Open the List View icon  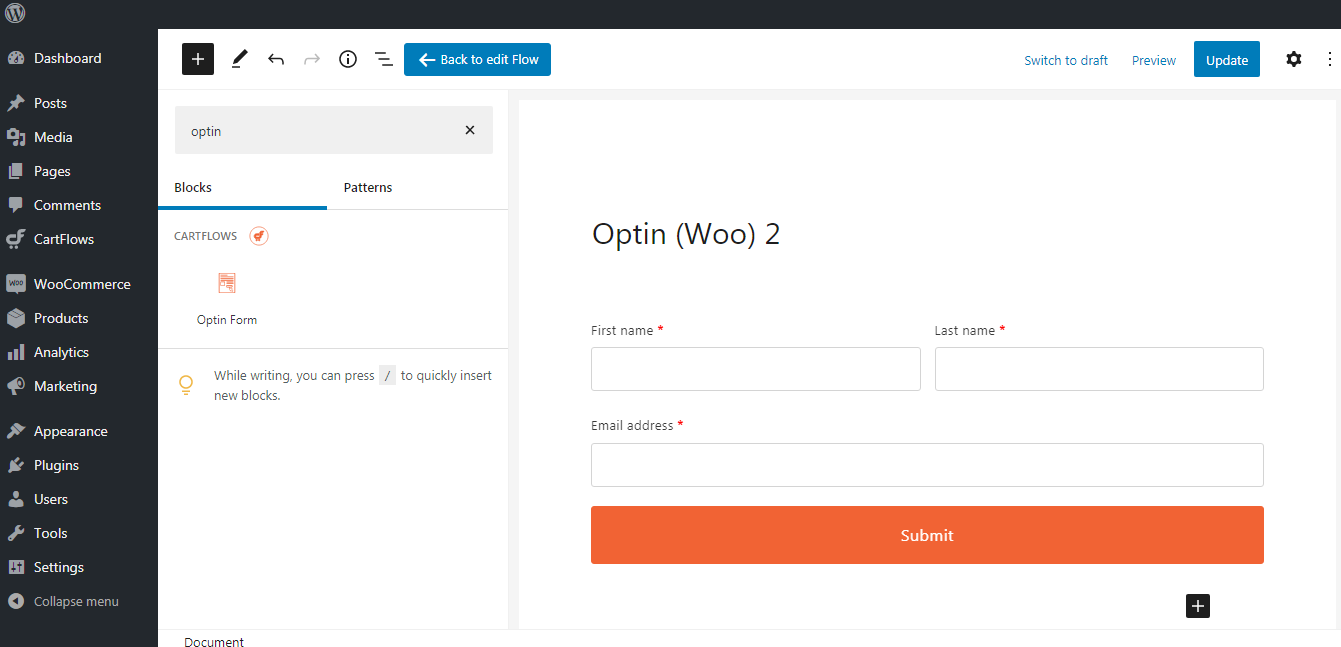click(x=384, y=59)
